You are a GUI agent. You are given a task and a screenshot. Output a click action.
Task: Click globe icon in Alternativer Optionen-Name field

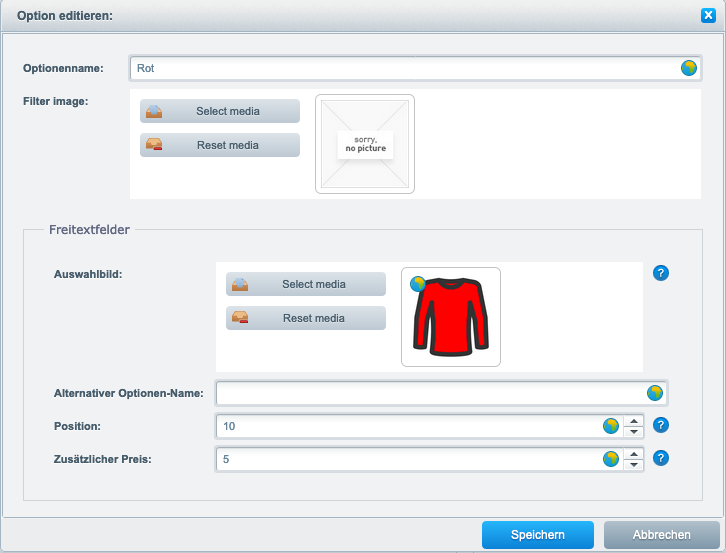(655, 393)
